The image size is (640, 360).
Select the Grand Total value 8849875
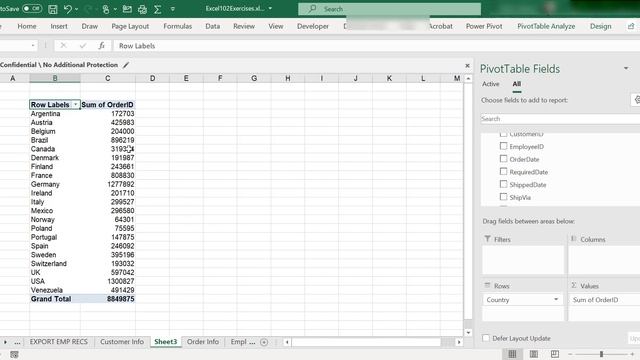point(108,299)
